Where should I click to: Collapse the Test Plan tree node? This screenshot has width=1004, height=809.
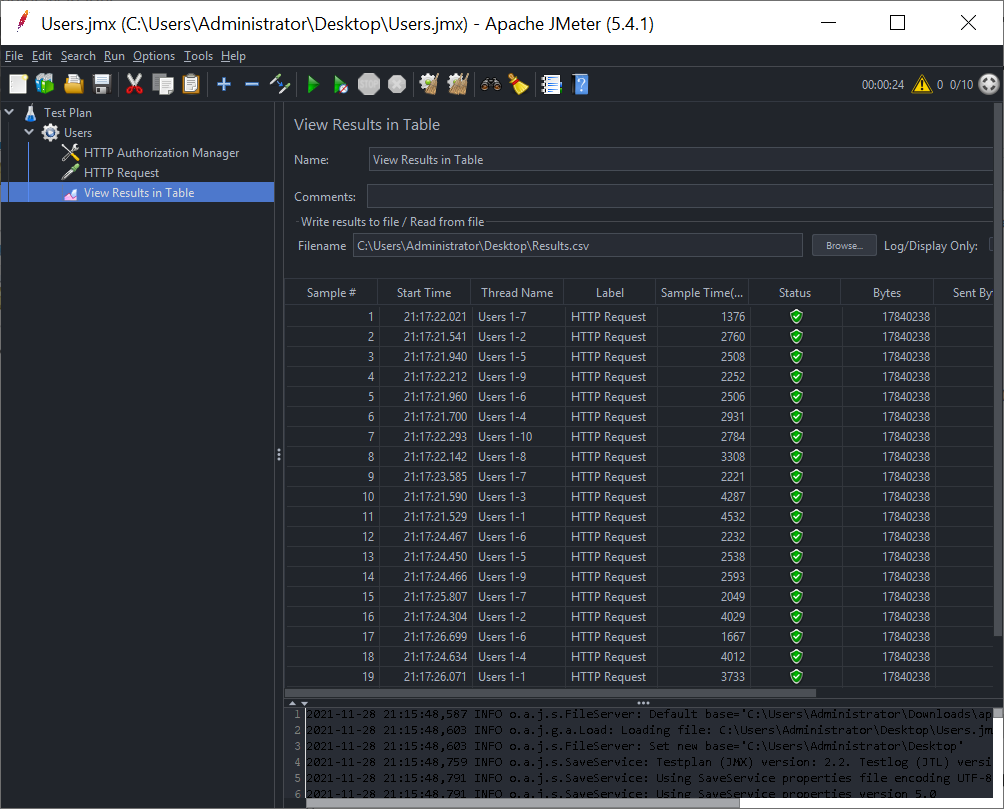(10, 112)
